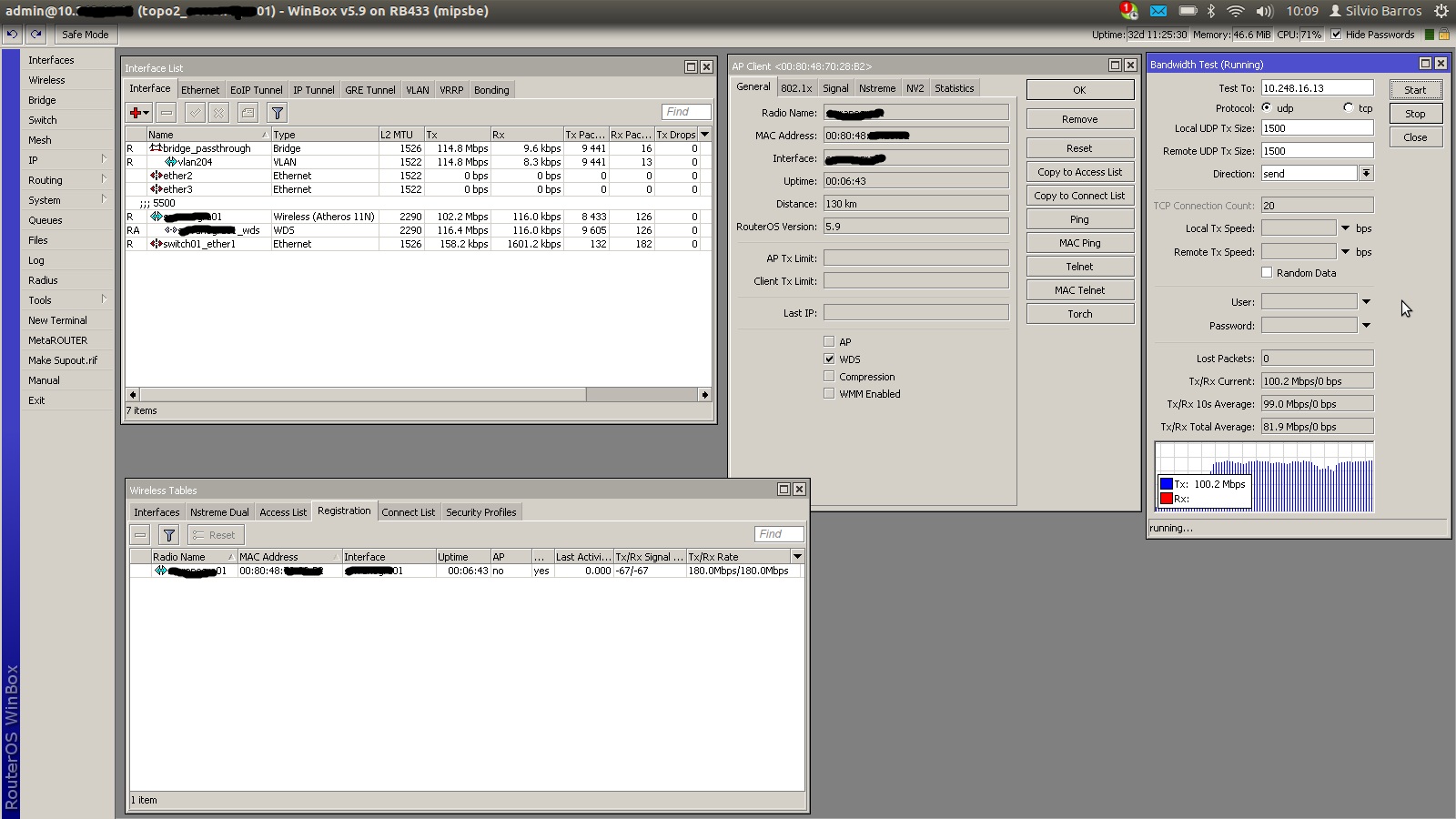Click the Comment icon in Interface List toolbar
Image resolution: width=1456 pixels, height=819 pixels.
pos(248,113)
